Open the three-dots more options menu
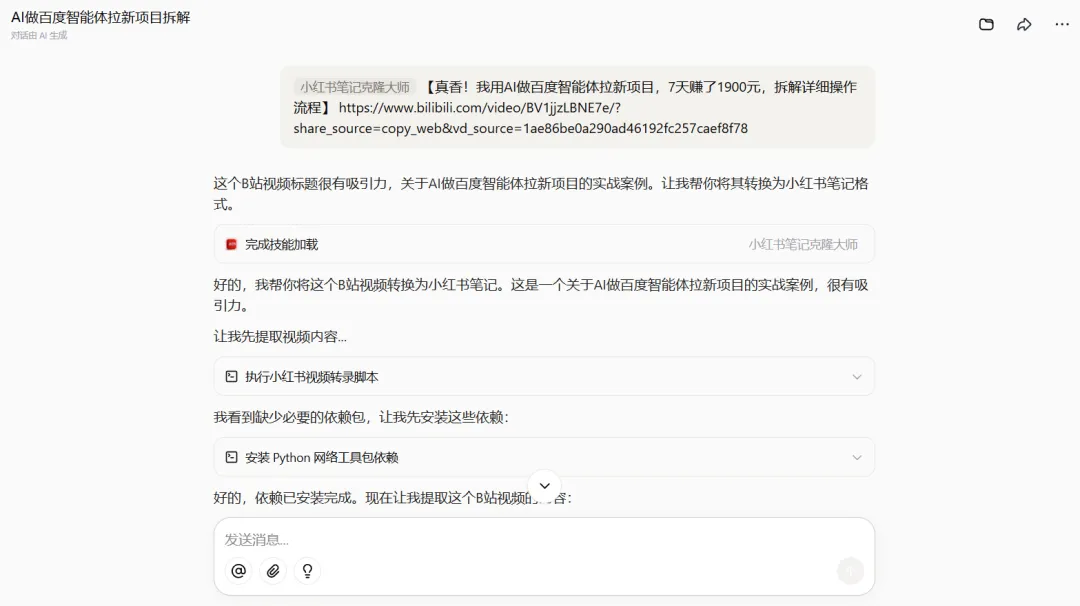The image size is (1080, 606). point(1062,25)
